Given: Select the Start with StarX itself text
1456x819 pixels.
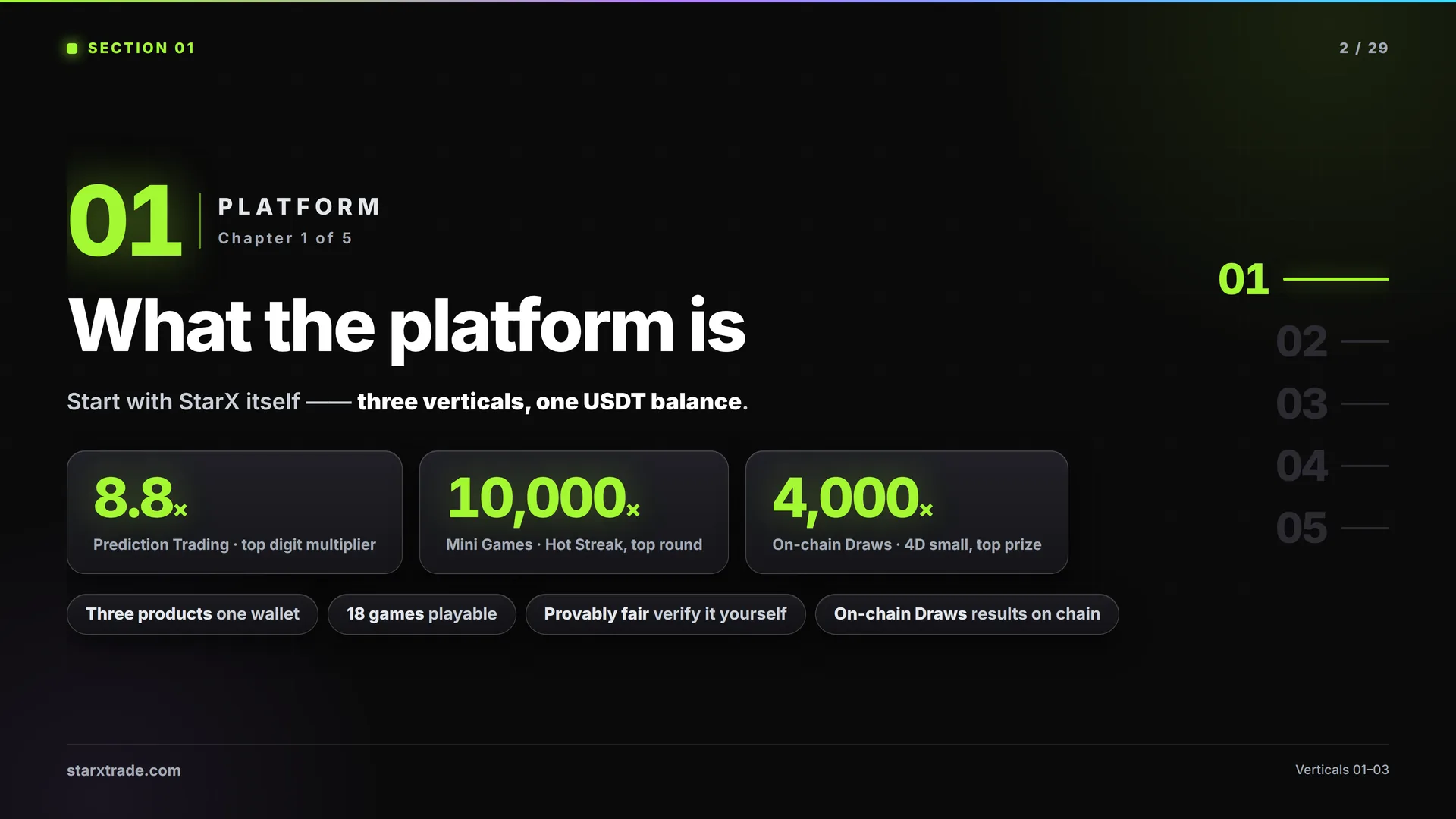Looking at the screenshot, I should pos(184,401).
